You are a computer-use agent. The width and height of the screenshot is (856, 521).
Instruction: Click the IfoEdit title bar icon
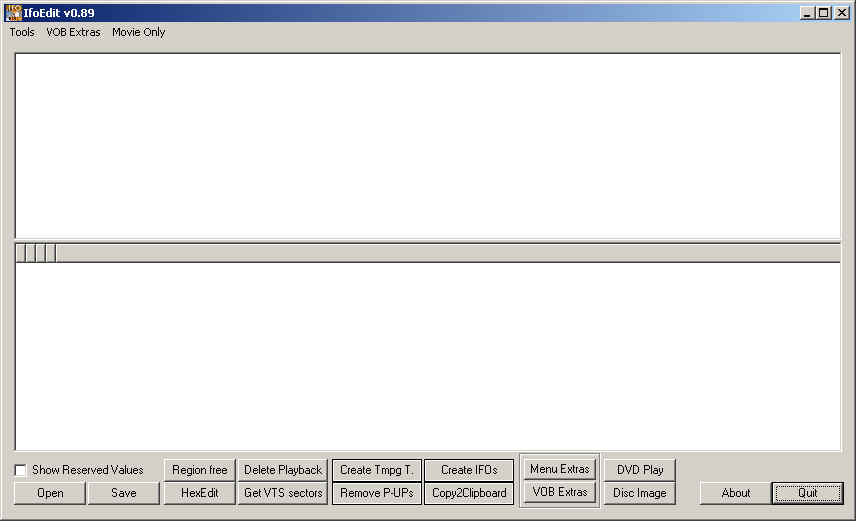point(13,13)
